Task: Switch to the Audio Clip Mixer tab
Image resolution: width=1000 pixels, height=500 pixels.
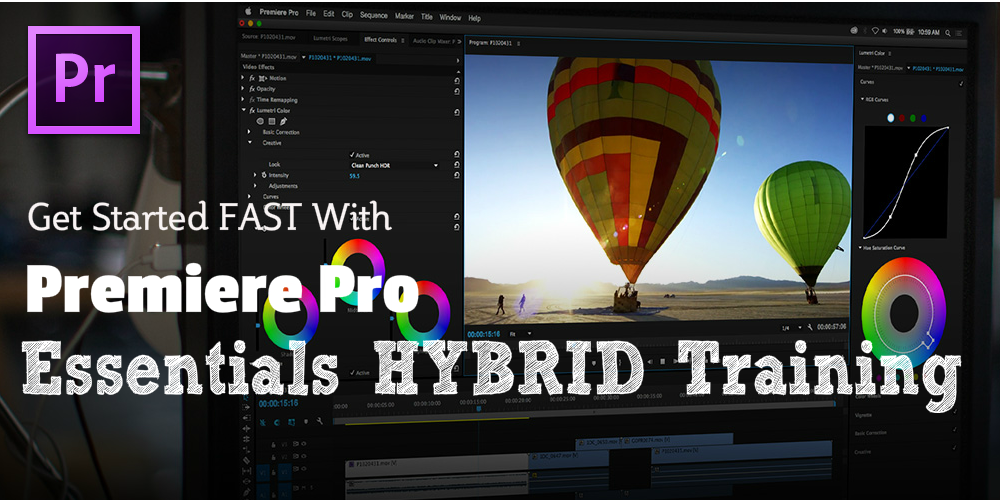Action: tap(434, 41)
